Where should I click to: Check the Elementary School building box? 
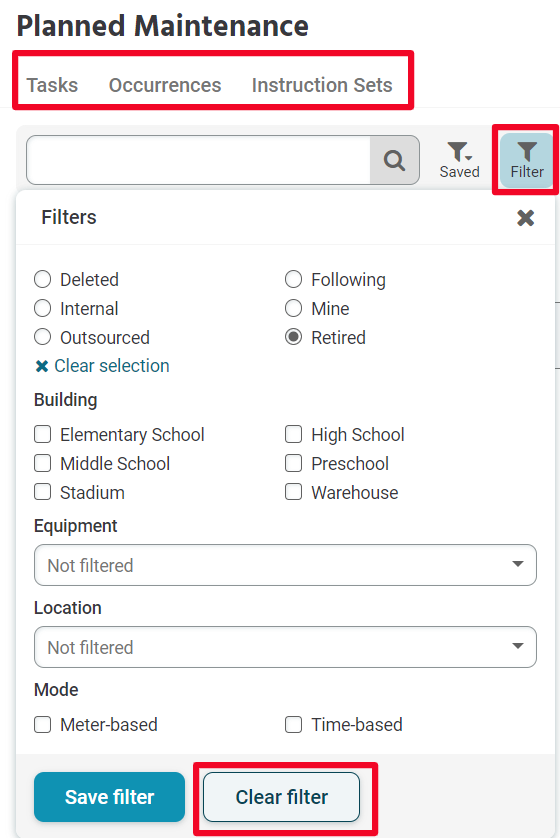43,434
